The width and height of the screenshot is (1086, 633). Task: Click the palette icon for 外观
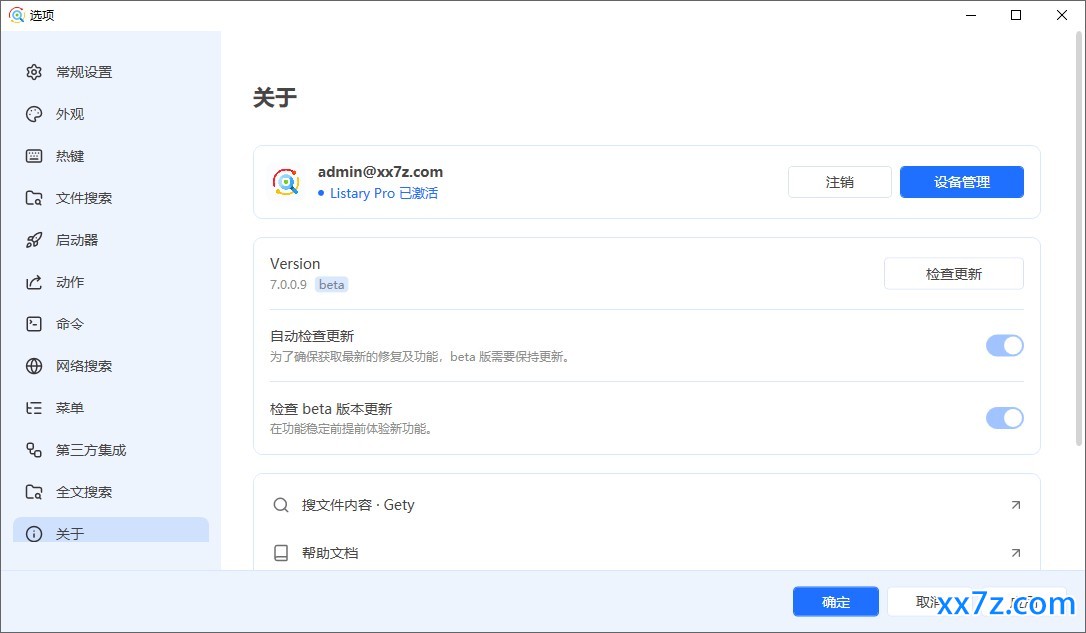point(34,114)
